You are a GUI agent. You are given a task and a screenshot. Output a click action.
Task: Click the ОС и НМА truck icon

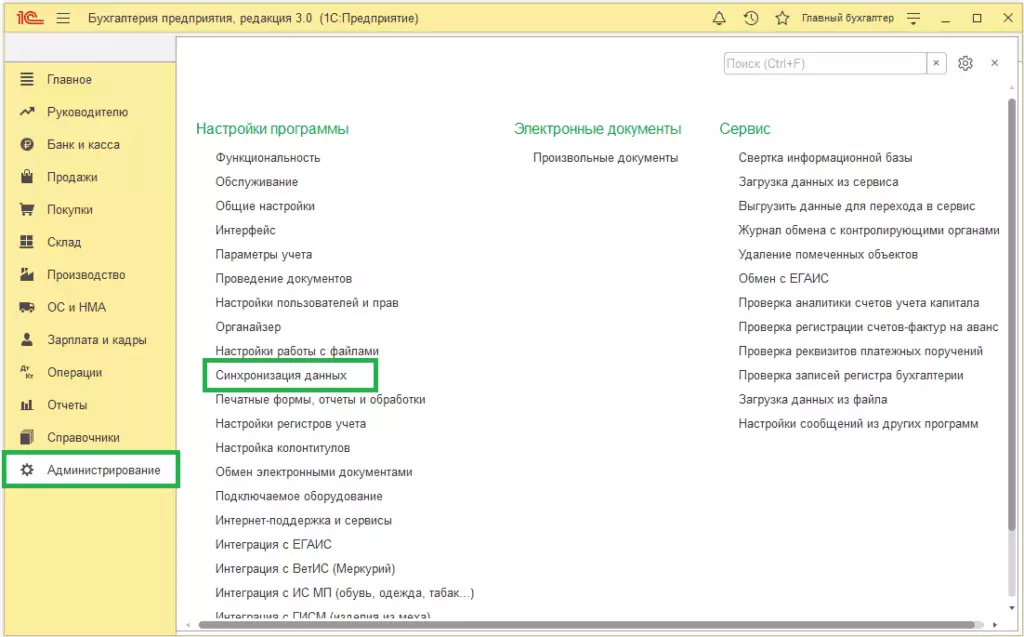click(27, 307)
